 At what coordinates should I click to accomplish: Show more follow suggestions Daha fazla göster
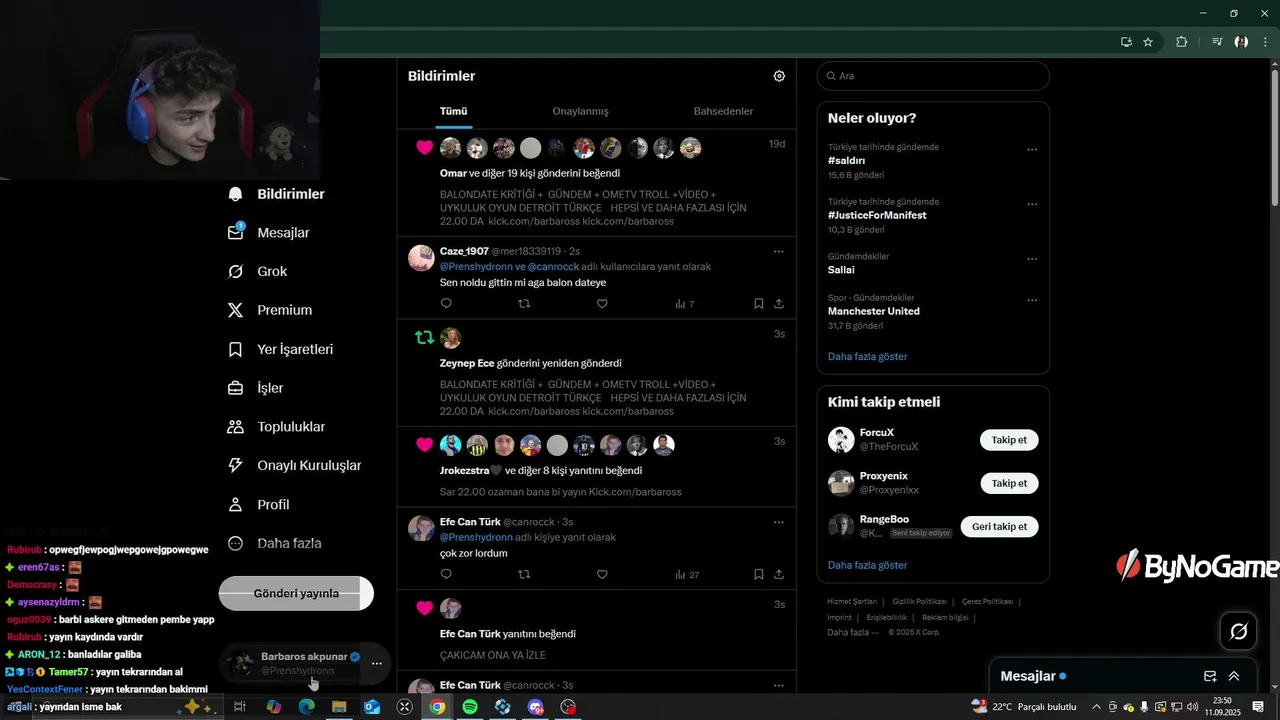click(867, 565)
